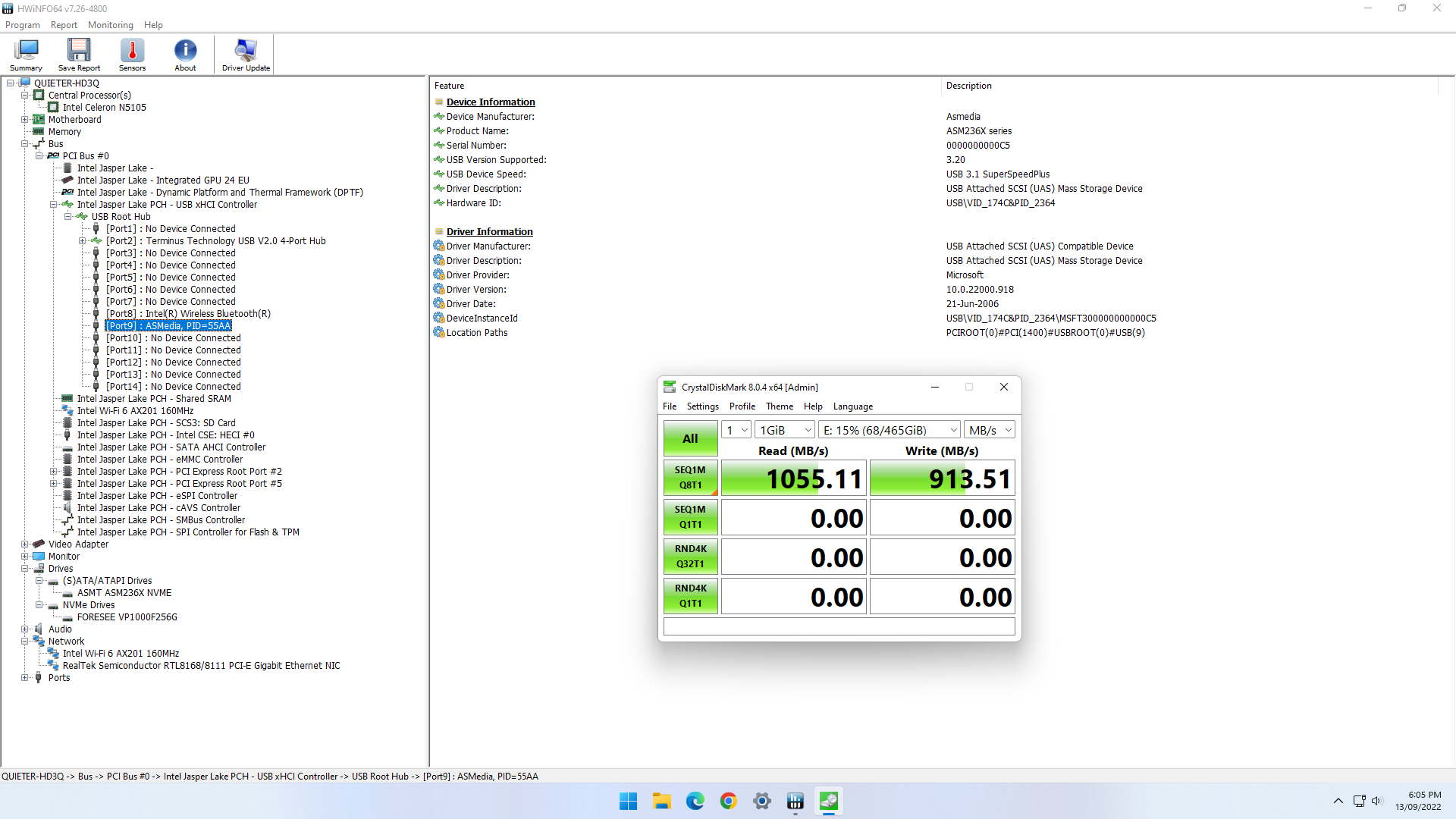Open the E: drive selection dropdown
This screenshot has height=819, width=1456.
(x=890, y=430)
